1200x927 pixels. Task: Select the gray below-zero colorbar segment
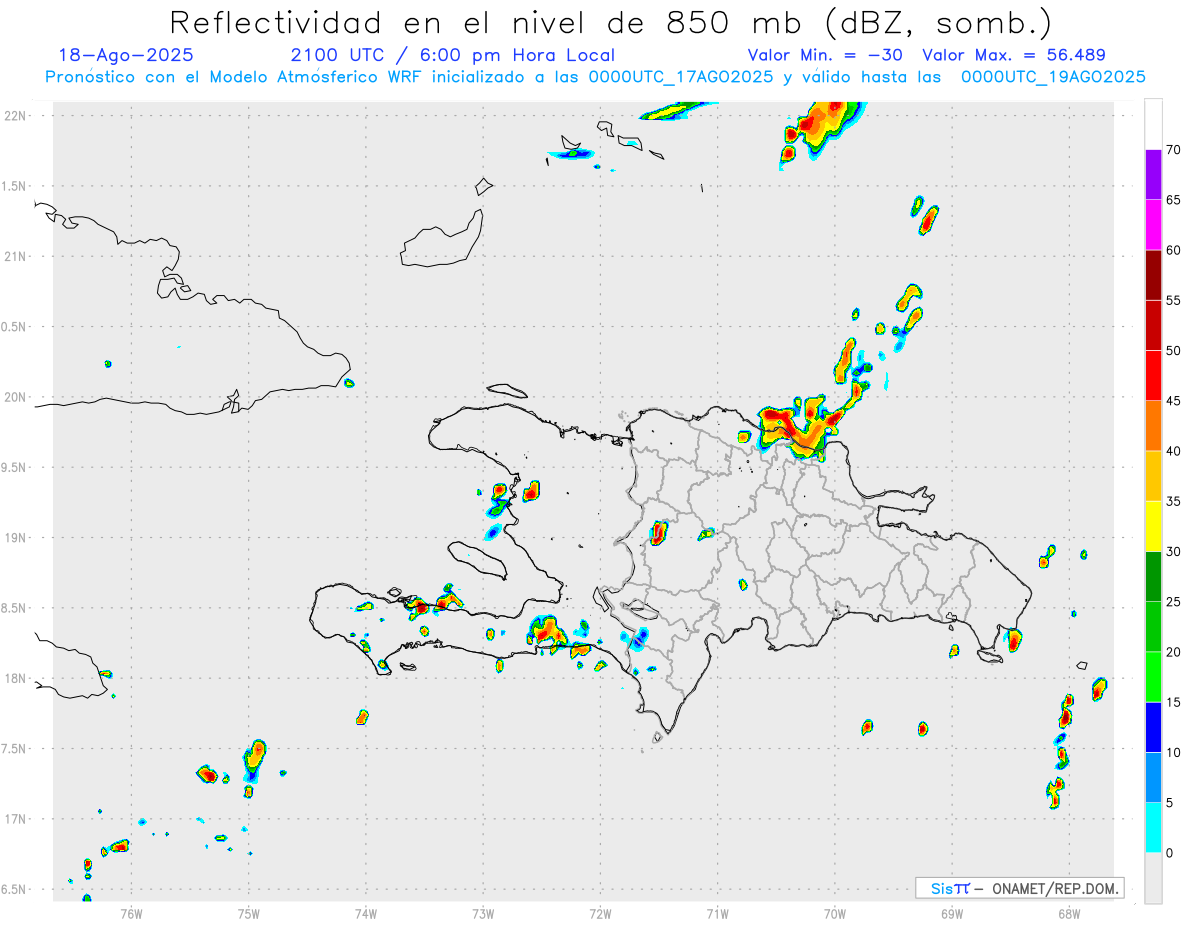[x=1153, y=878]
